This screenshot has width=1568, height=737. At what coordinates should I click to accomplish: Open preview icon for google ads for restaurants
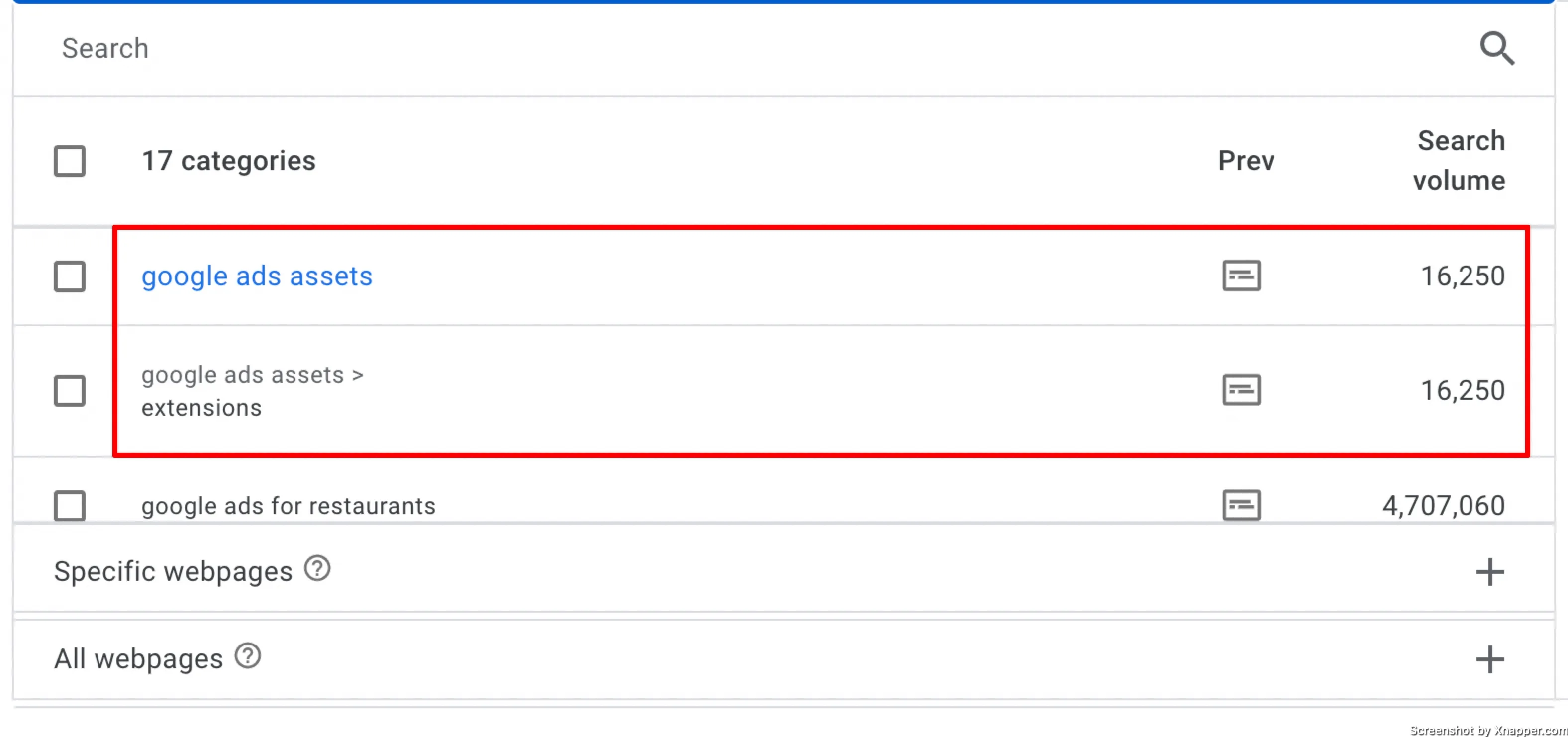[1241, 505]
